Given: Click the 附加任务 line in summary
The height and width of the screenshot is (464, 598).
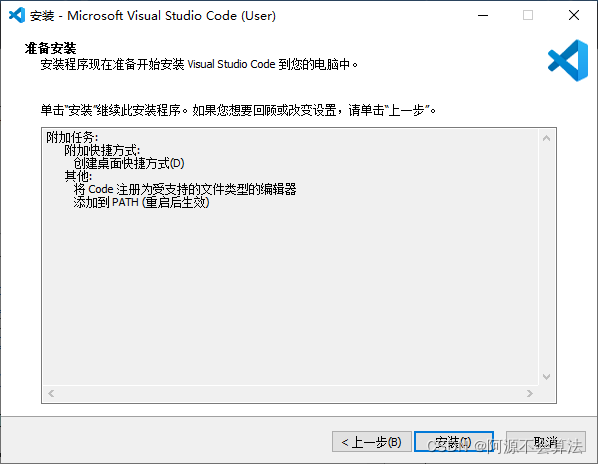Looking at the screenshot, I should (72, 137).
